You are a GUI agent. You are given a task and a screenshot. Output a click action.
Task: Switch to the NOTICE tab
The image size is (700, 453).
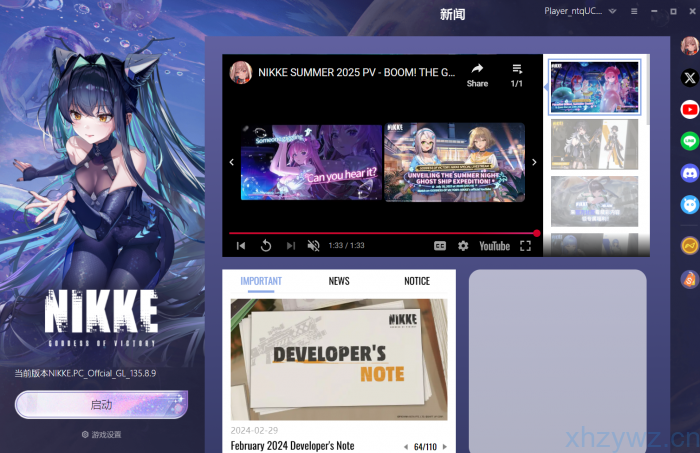[417, 281]
